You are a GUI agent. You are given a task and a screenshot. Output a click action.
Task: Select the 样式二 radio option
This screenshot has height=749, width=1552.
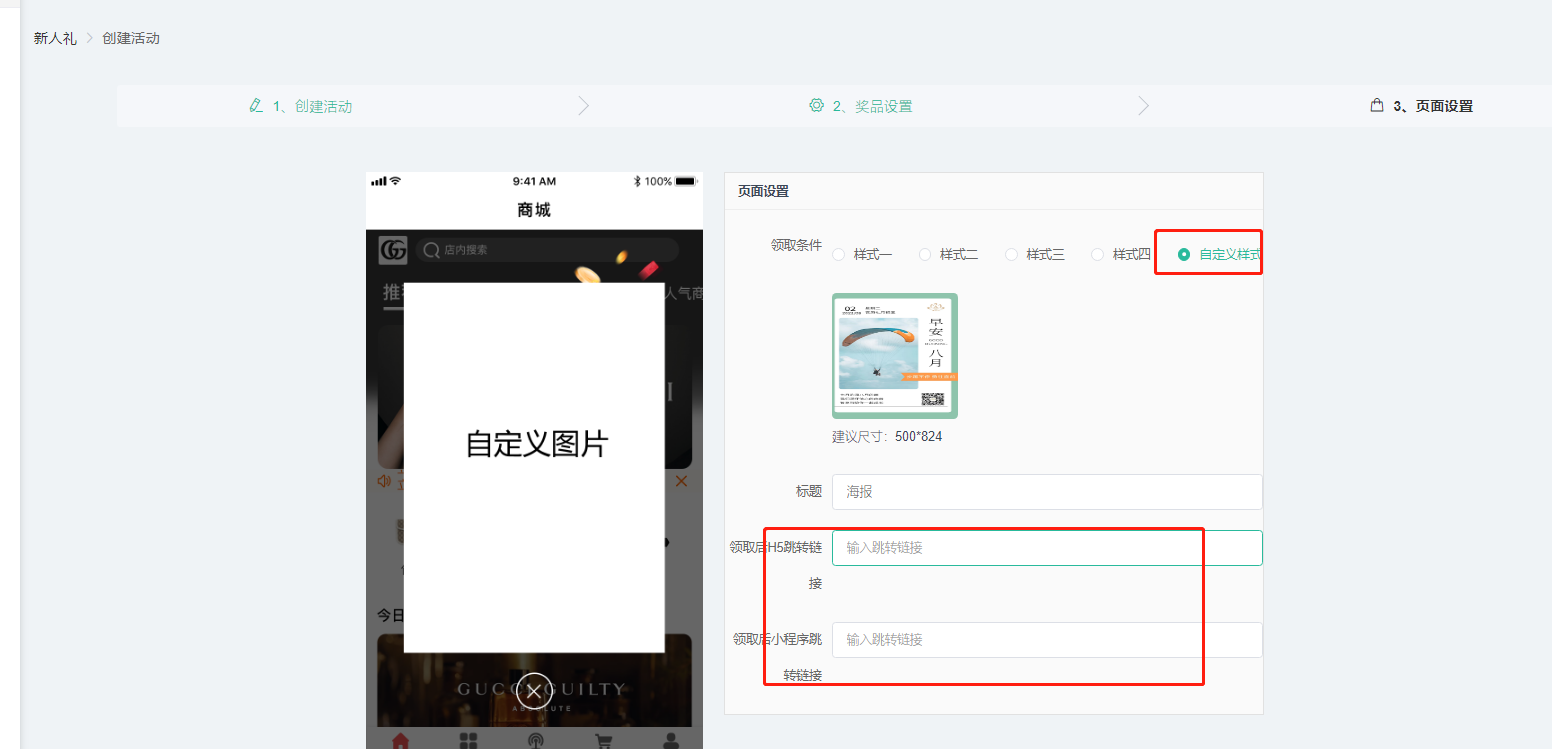[925, 255]
